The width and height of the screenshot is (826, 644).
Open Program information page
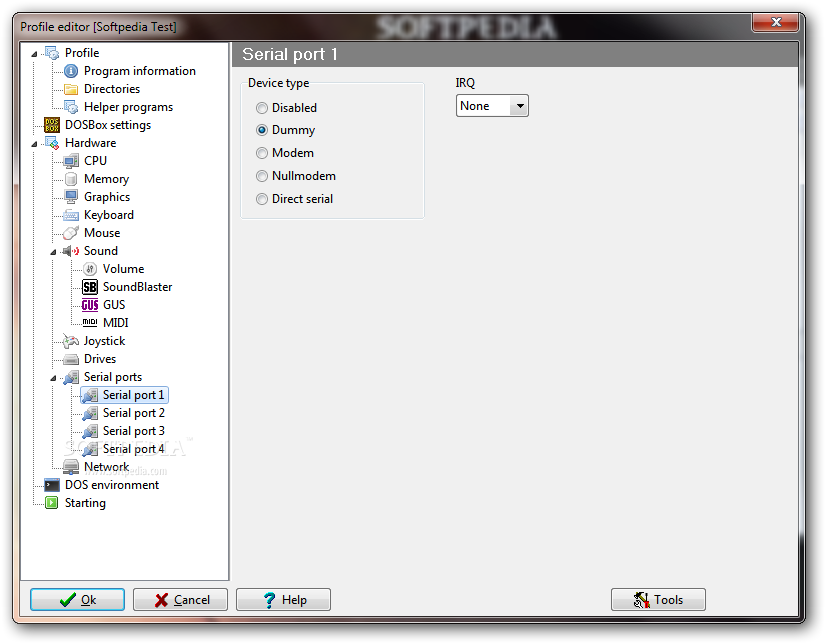(140, 71)
